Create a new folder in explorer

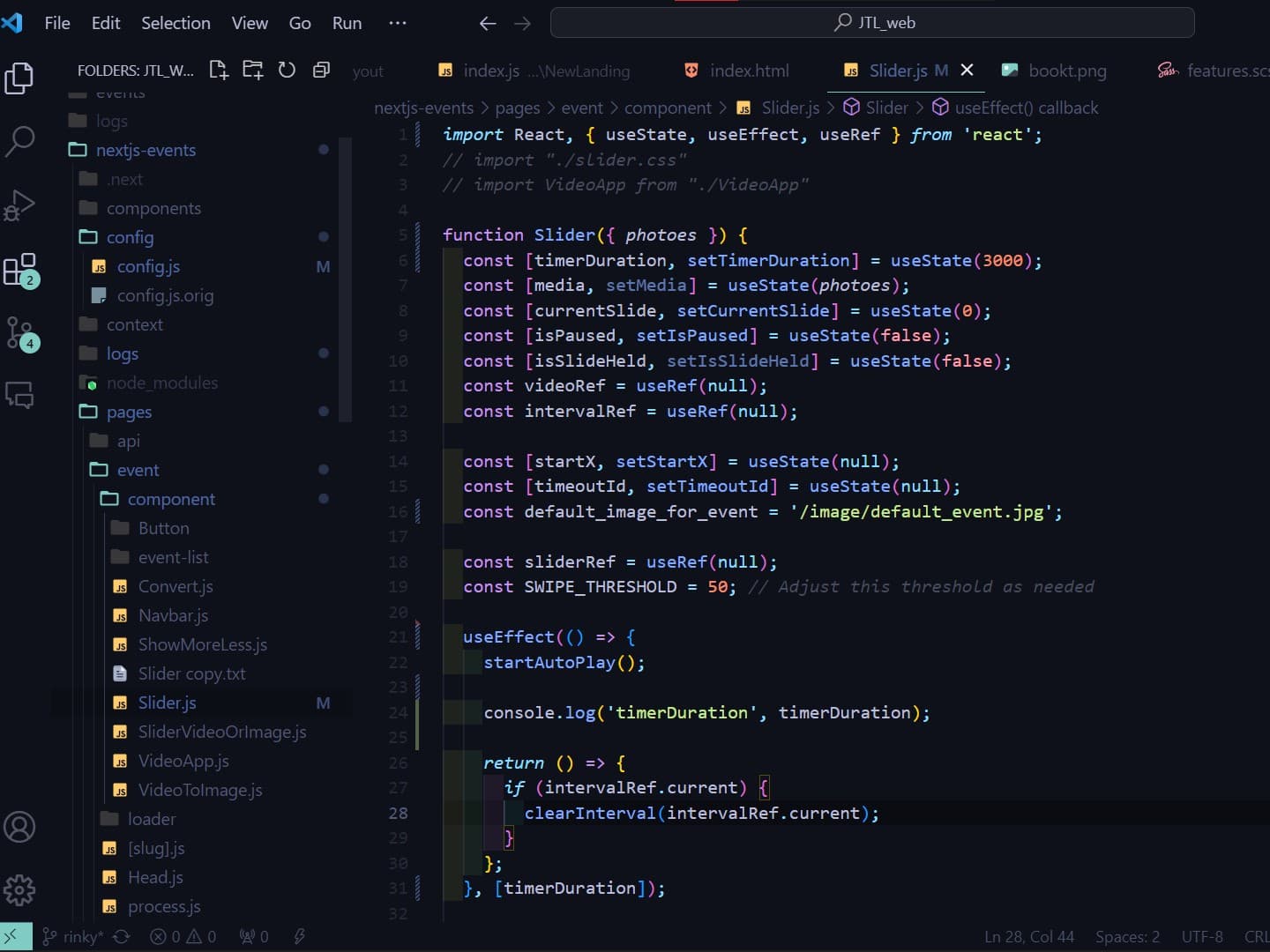tap(253, 70)
